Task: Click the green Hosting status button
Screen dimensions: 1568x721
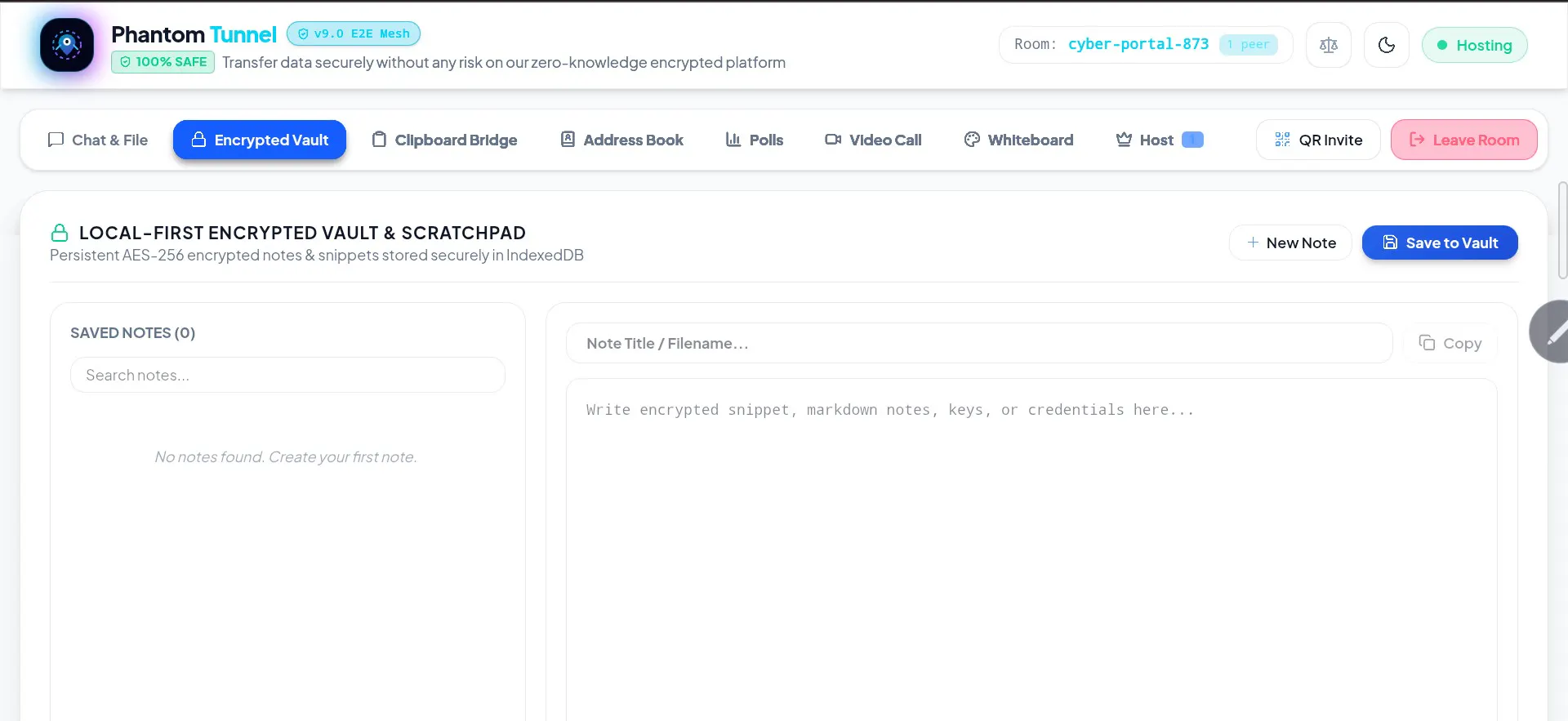Action: (x=1475, y=45)
